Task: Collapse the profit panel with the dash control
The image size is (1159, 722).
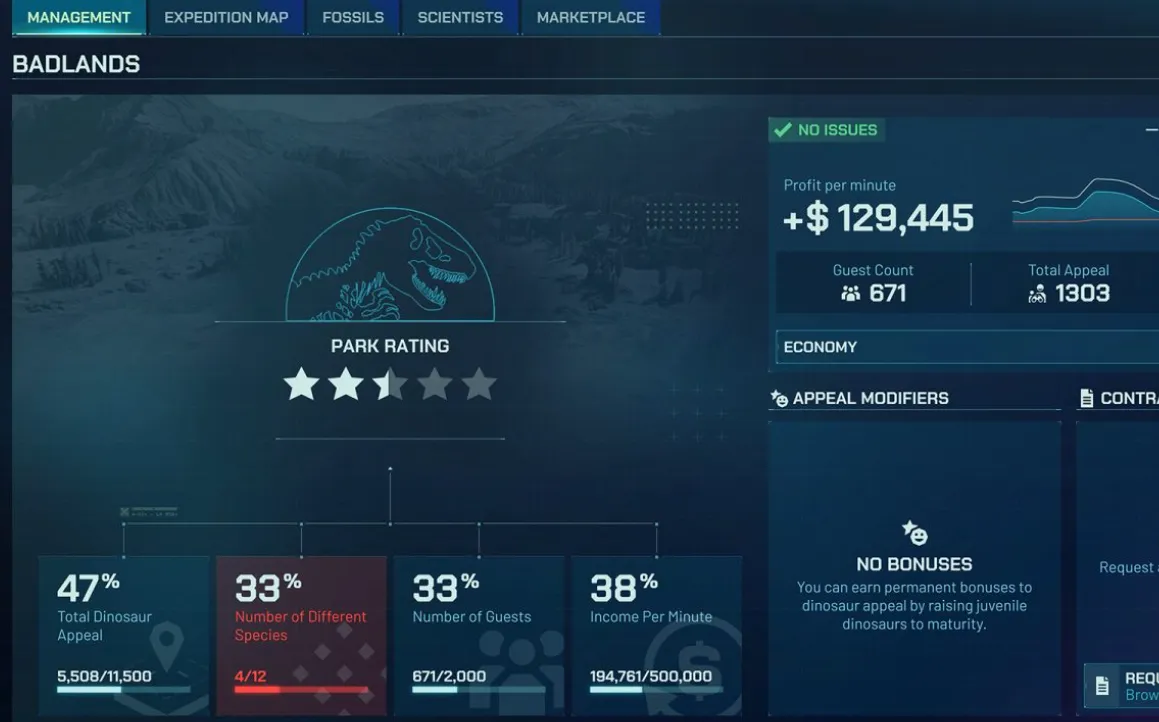Action: [1152, 129]
